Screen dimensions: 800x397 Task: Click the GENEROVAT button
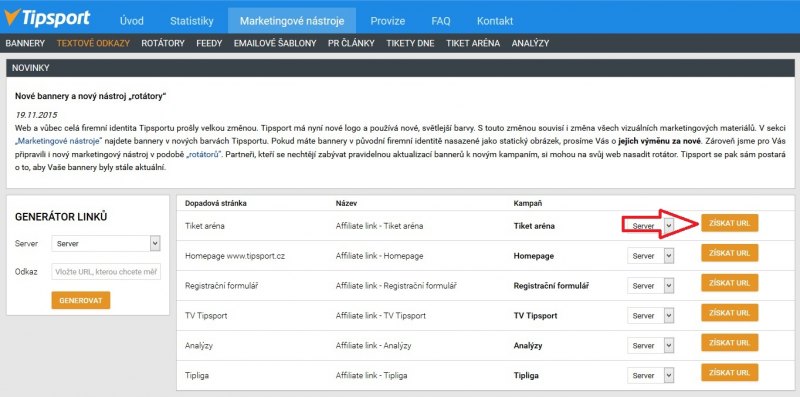pos(81,300)
